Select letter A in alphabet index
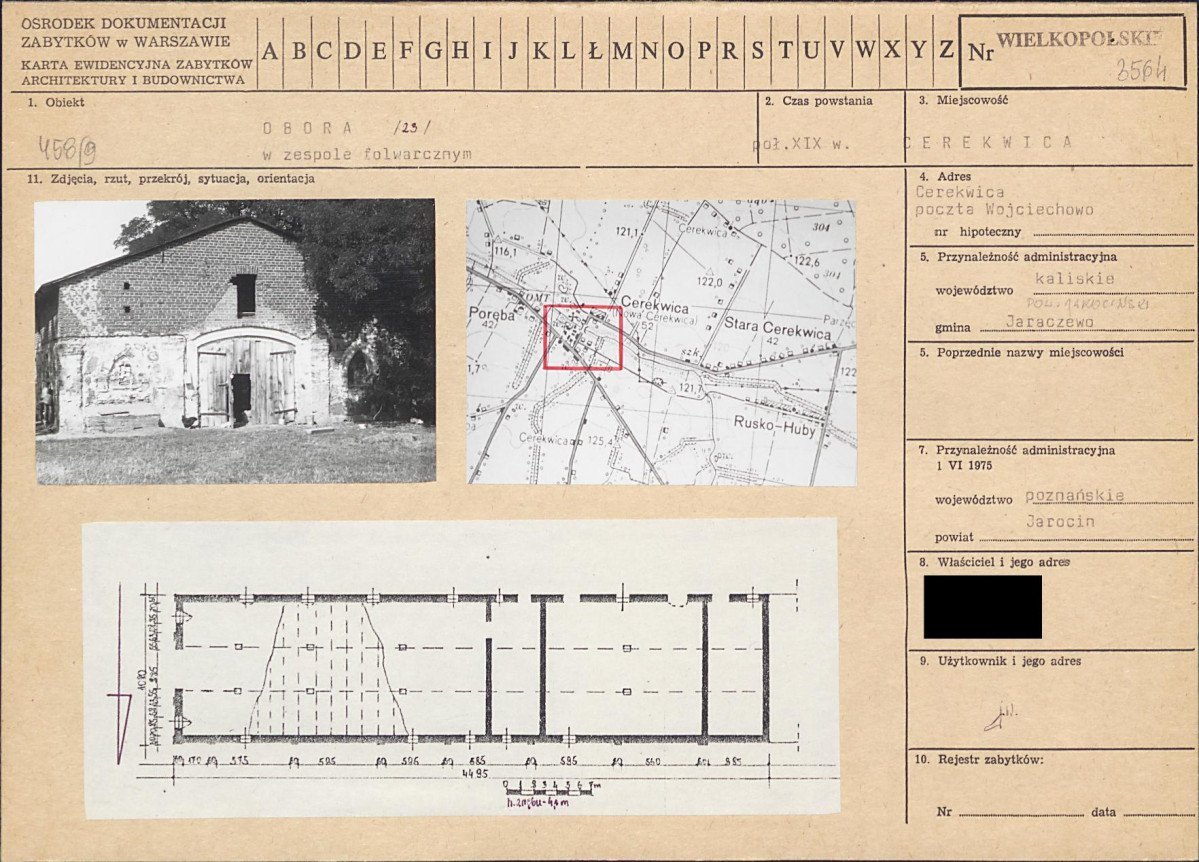This screenshot has height=862, width=1199. coord(271,51)
